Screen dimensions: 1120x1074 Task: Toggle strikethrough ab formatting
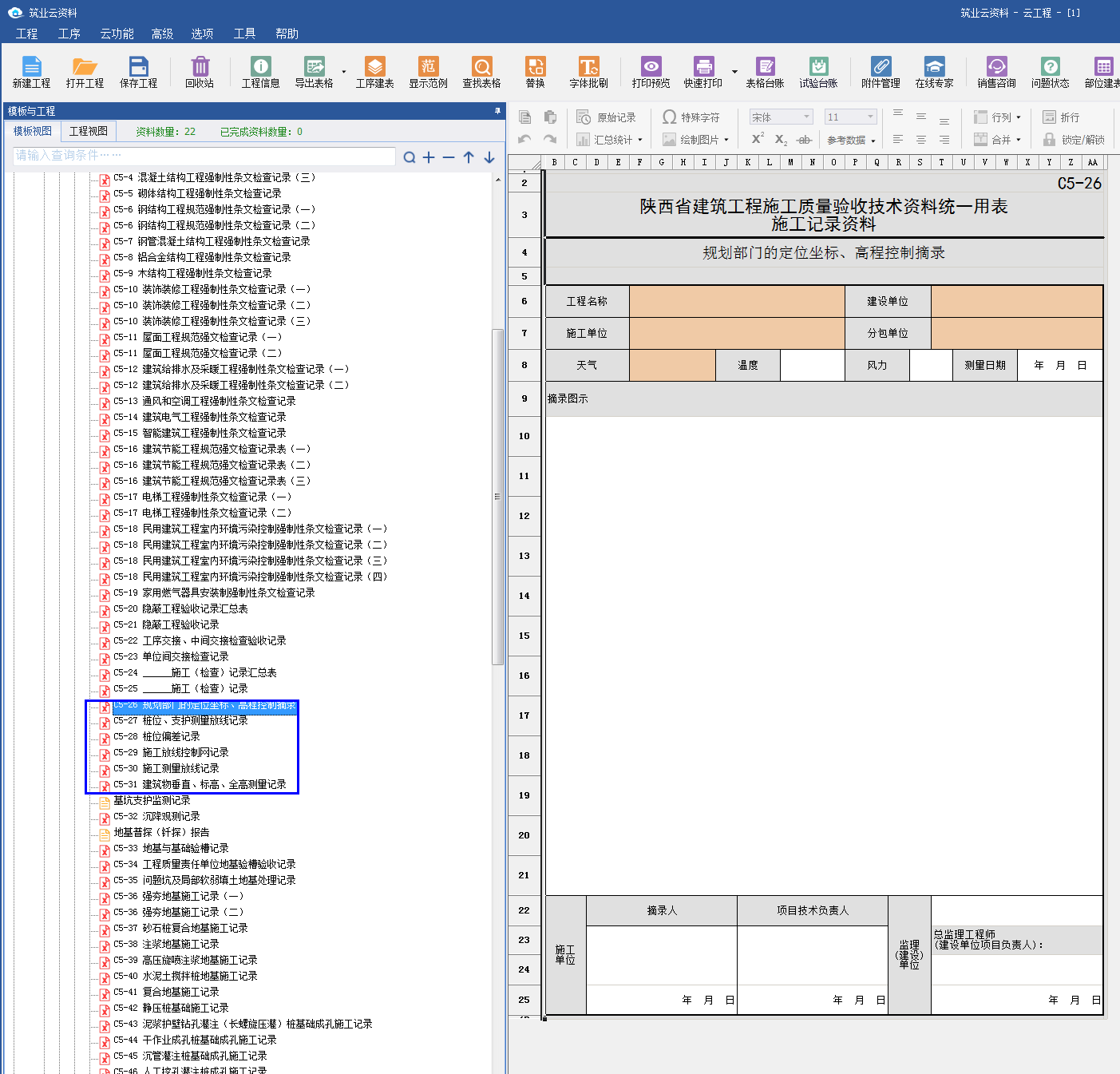[805, 140]
